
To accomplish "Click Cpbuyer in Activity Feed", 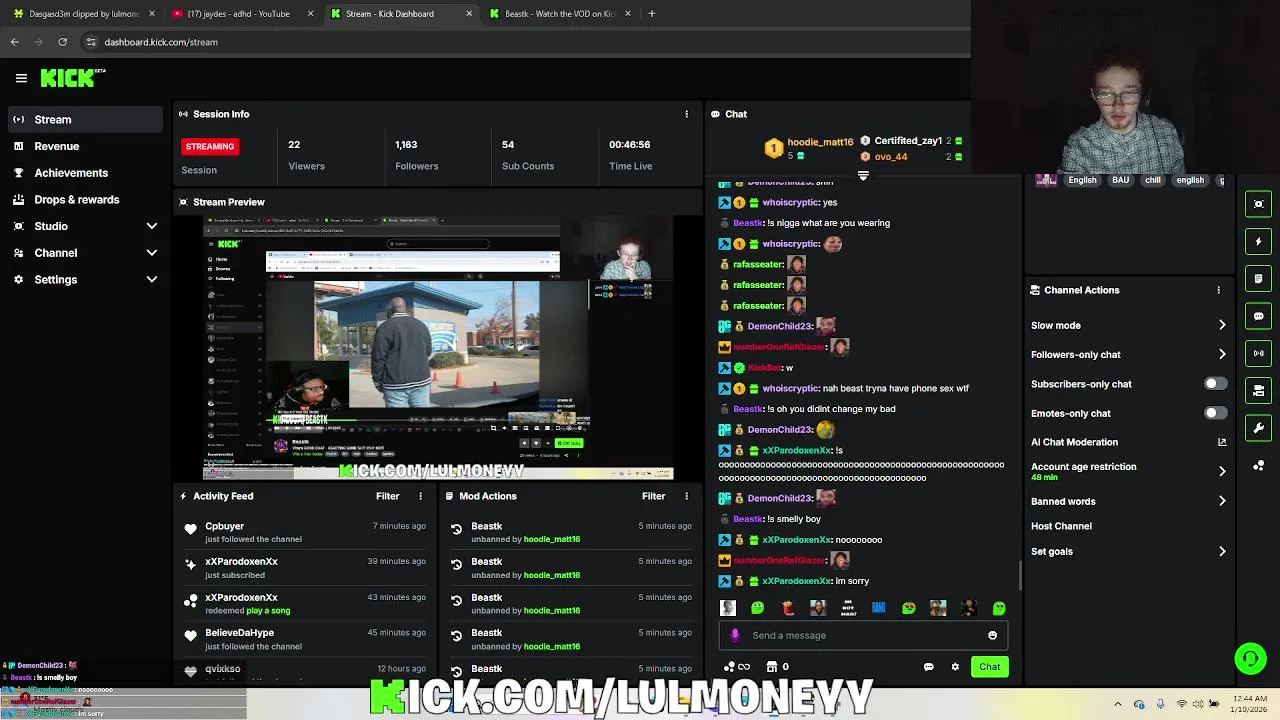I will click(224, 526).
